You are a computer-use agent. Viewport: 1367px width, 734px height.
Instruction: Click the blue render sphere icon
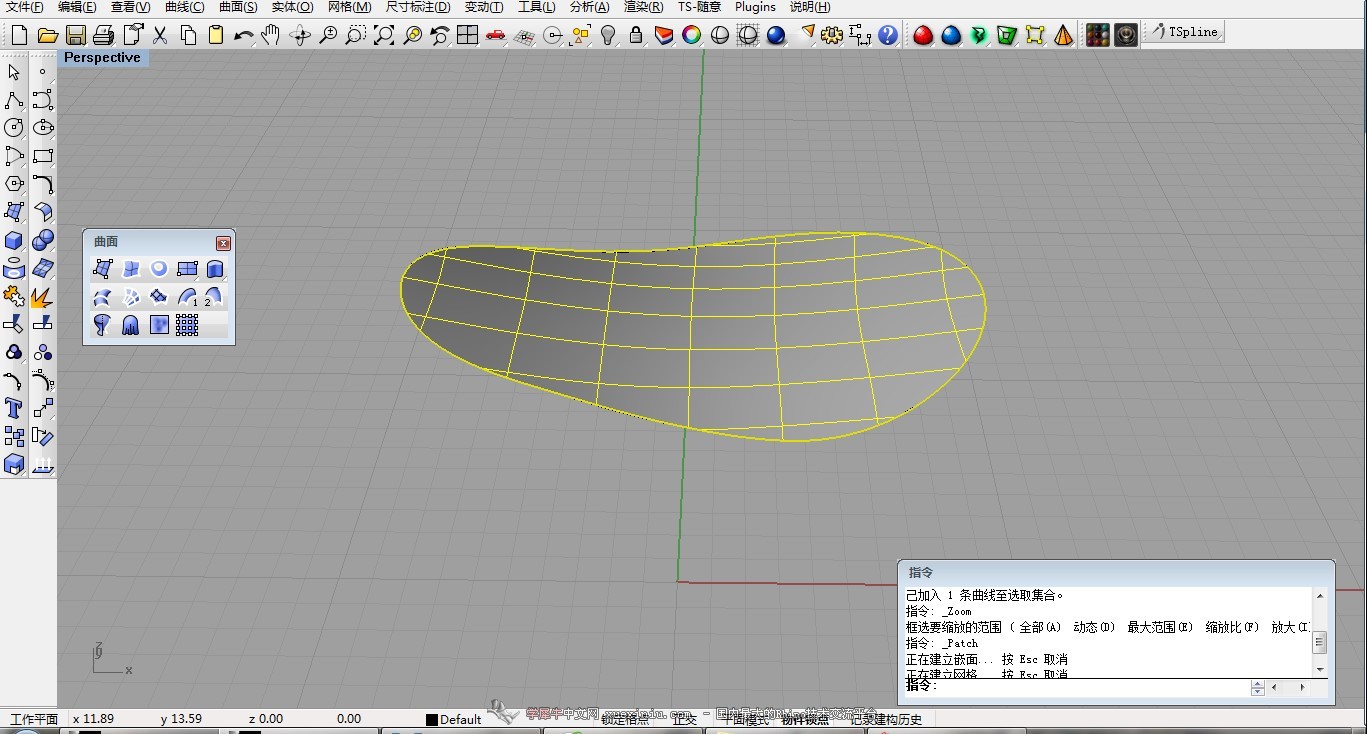(775, 35)
